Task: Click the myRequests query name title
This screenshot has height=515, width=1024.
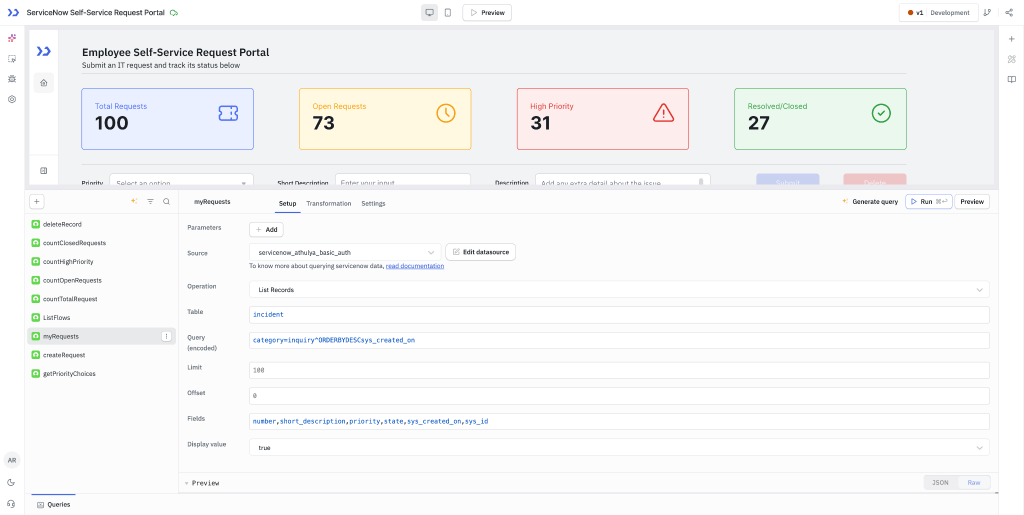Action: point(212,202)
